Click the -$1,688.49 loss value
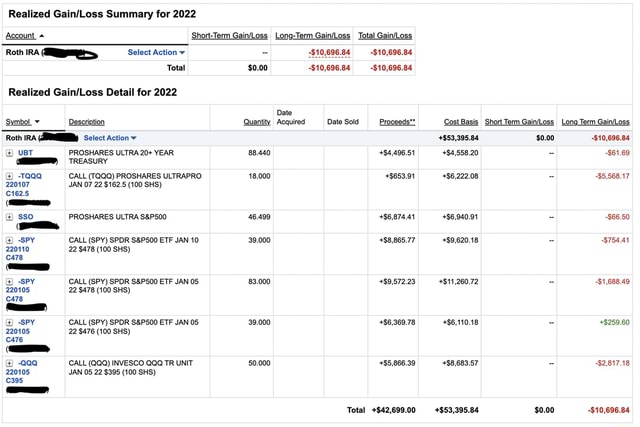The width and height of the screenshot is (640, 427). click(612, 281)
